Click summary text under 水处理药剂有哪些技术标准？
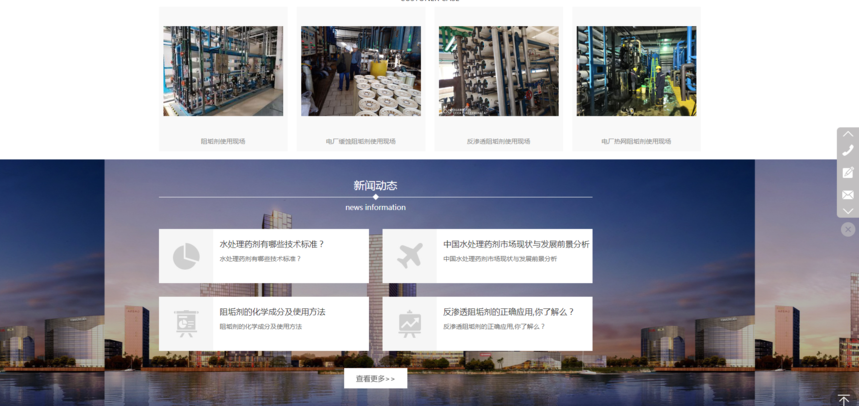The width and height of the screenshot is (859, 406). click(260, 259)
